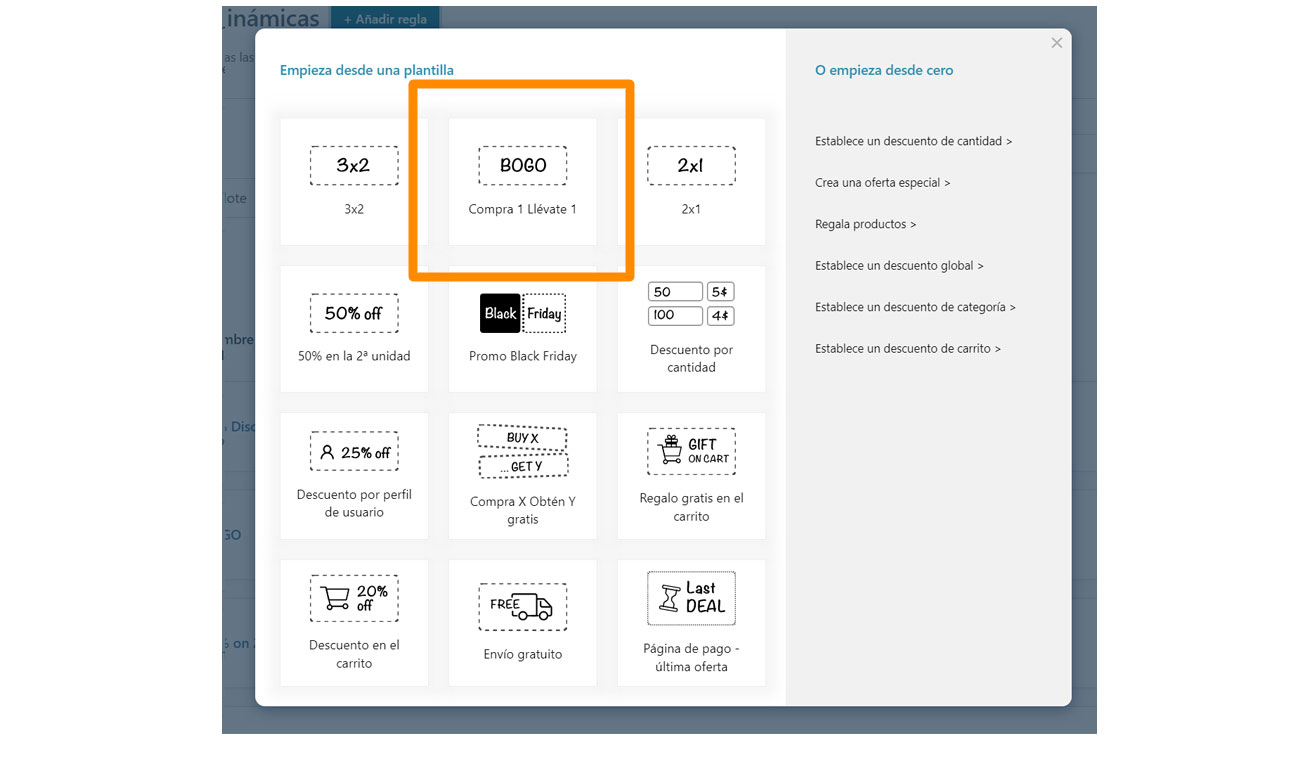Pick the Buy X Get Y template
Viewport: 1300px width, 768px height.
(x=522, y=452)
